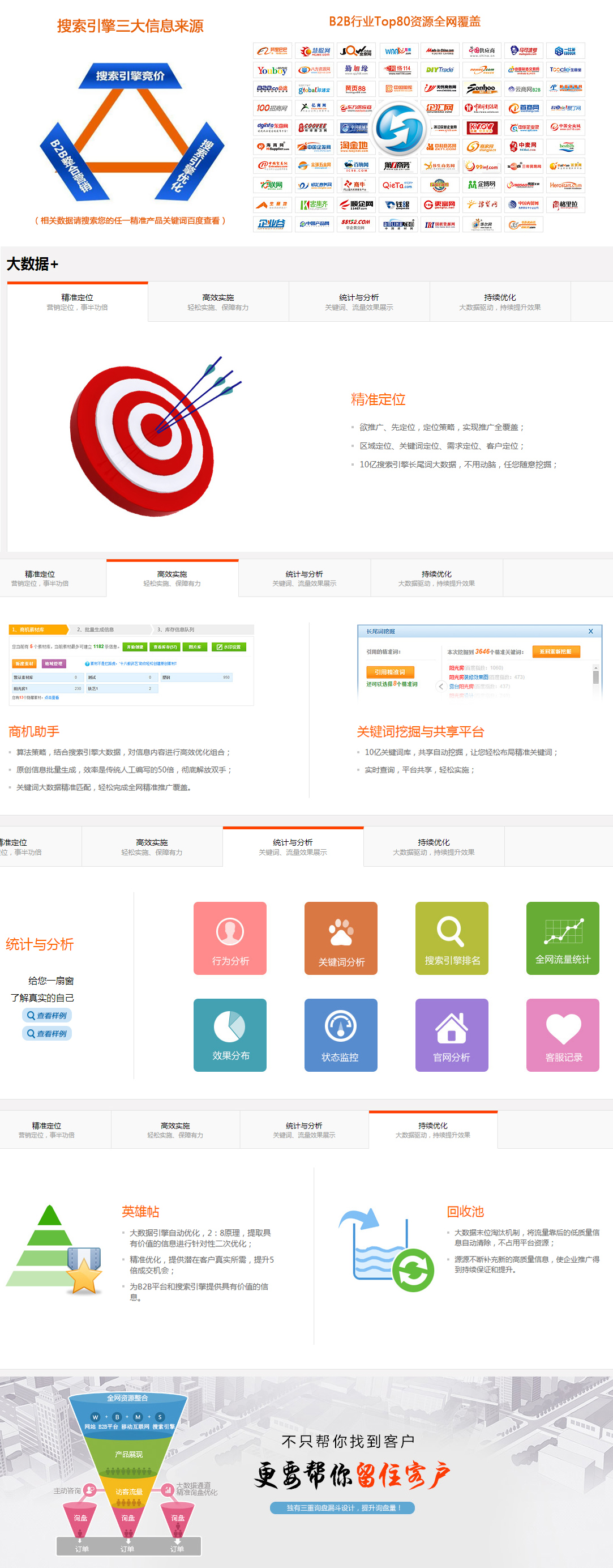Click the Made-in-China.com logo
This screenshot has width=613, height=1568.
(x=440, y=50)
